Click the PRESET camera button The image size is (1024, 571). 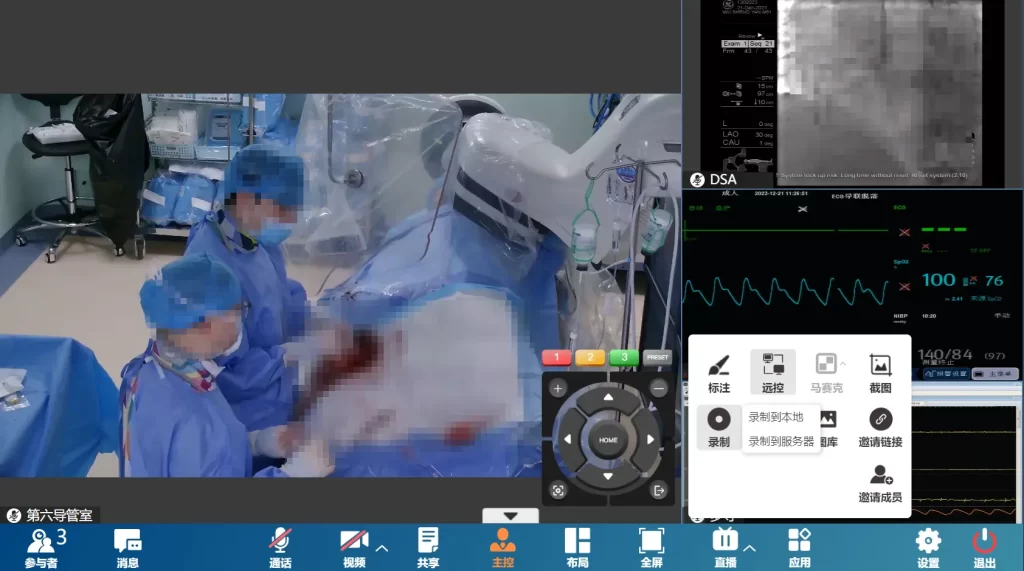click(x=657, y=357)
